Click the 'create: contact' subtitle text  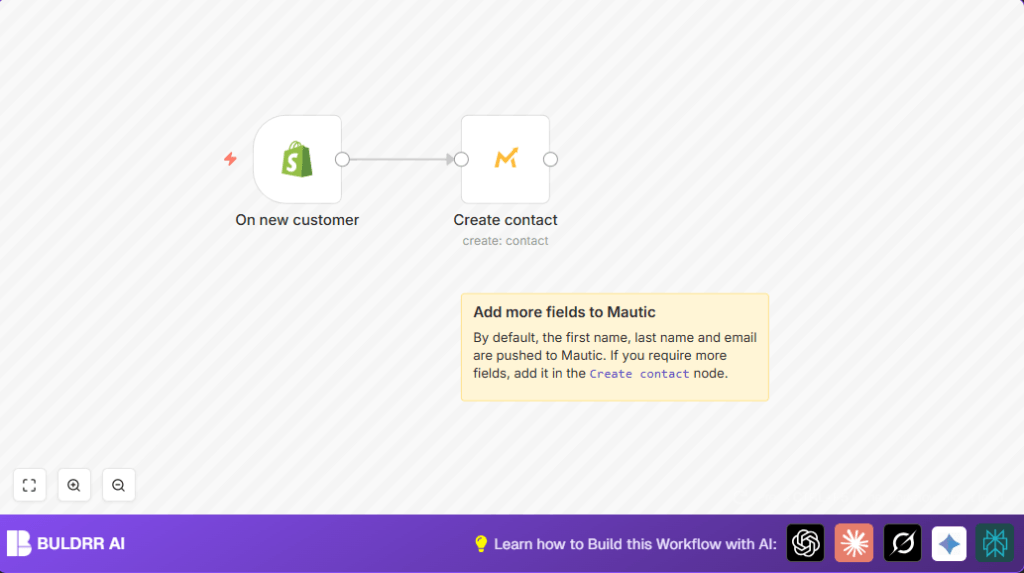505,241
